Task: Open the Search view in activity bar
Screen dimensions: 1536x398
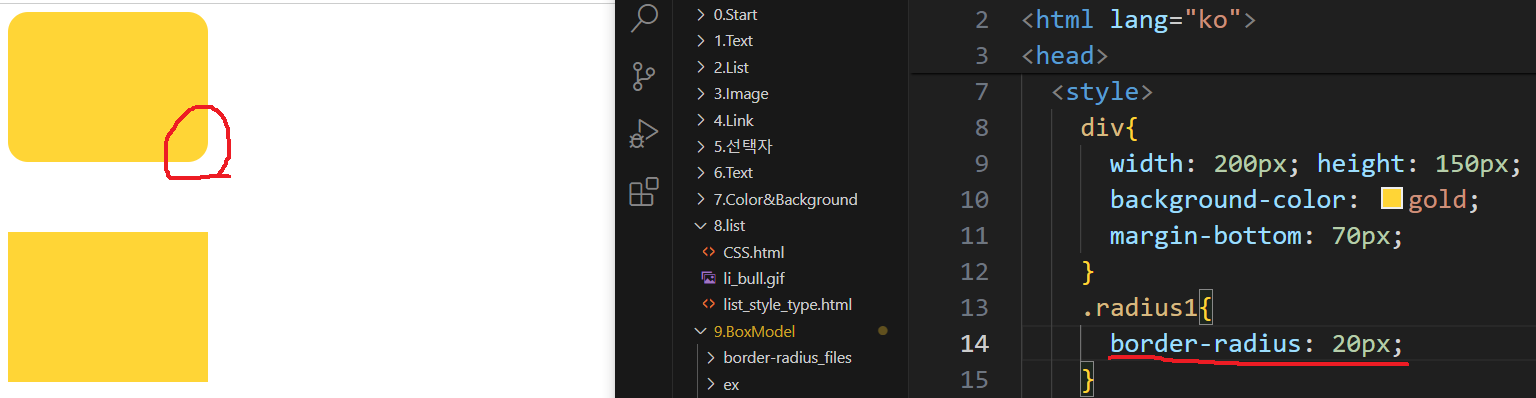Action: point(644,17)
